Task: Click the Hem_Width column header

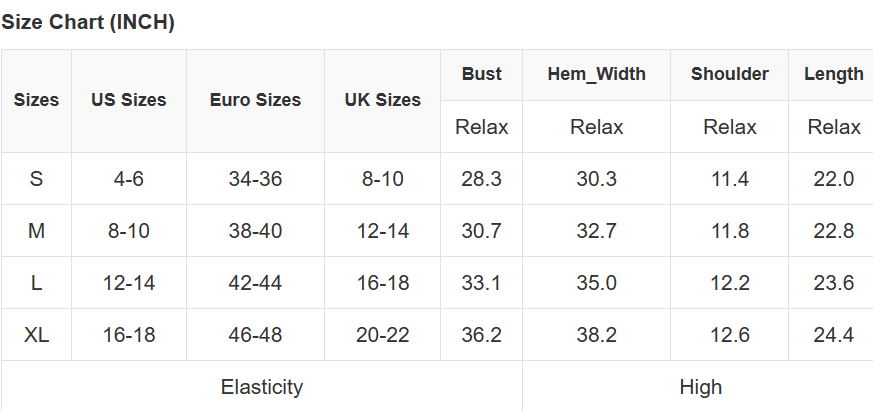Action: coord(596,74)
